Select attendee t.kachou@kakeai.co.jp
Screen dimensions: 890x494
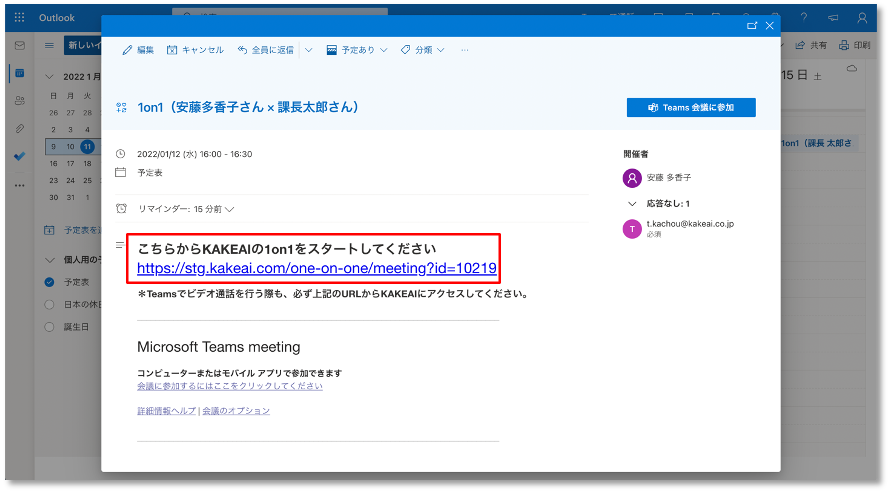(x=690, y=224)
